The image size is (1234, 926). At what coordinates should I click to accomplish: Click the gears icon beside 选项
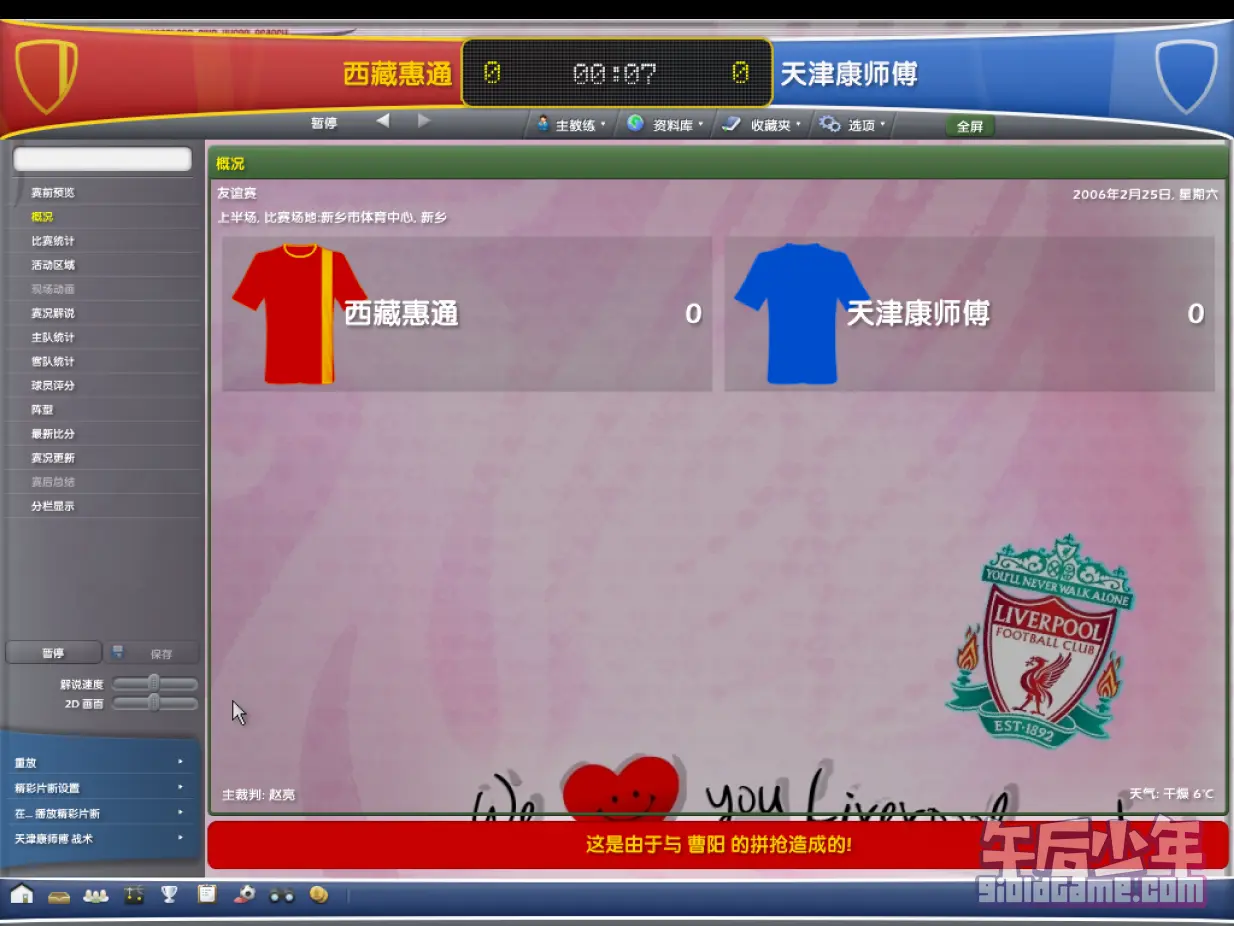[829, 124]
